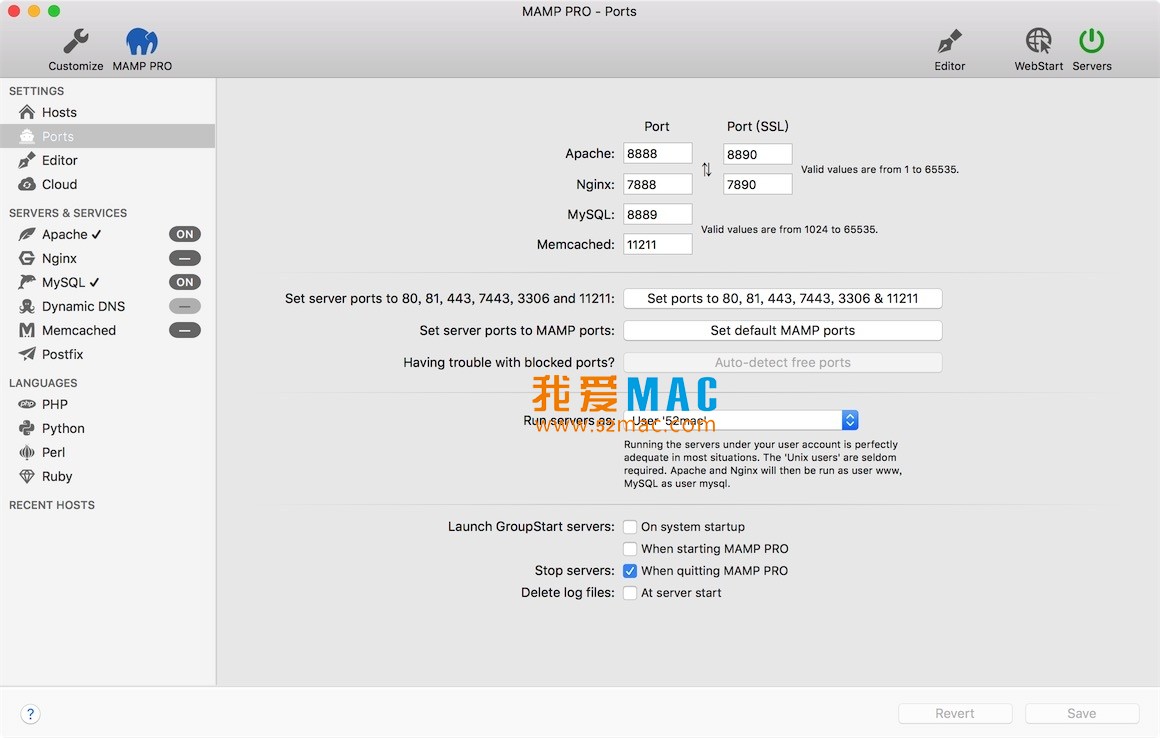Open Ruby language settings label
The width and height of the screenshot is (1160, 738).
pyautogui.click(x=57, y=476)
